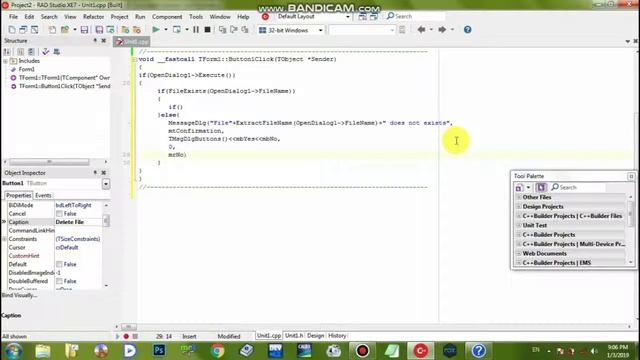Toggle the Cancel property False checkbox
The image size is (640, 360).
click(59, 214)
